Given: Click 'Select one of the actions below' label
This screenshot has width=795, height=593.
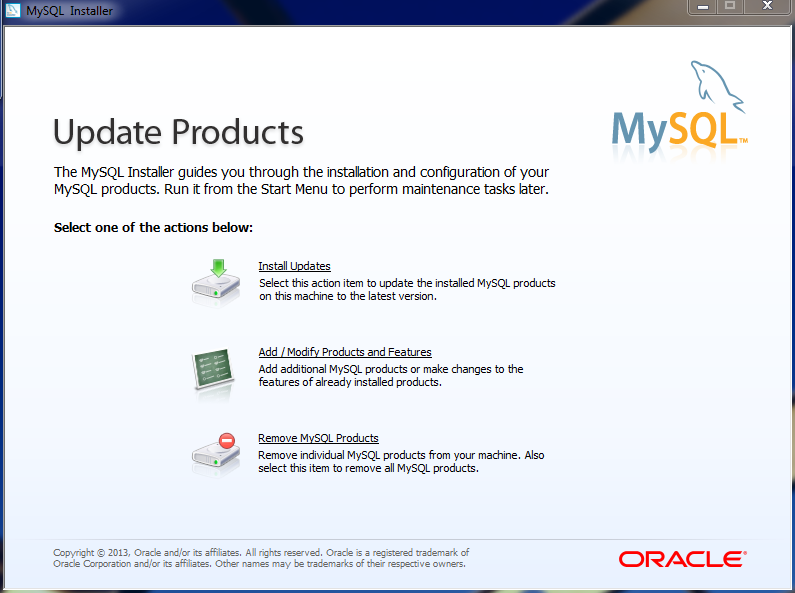Looking at the screenshot, I should pos(153,227).
